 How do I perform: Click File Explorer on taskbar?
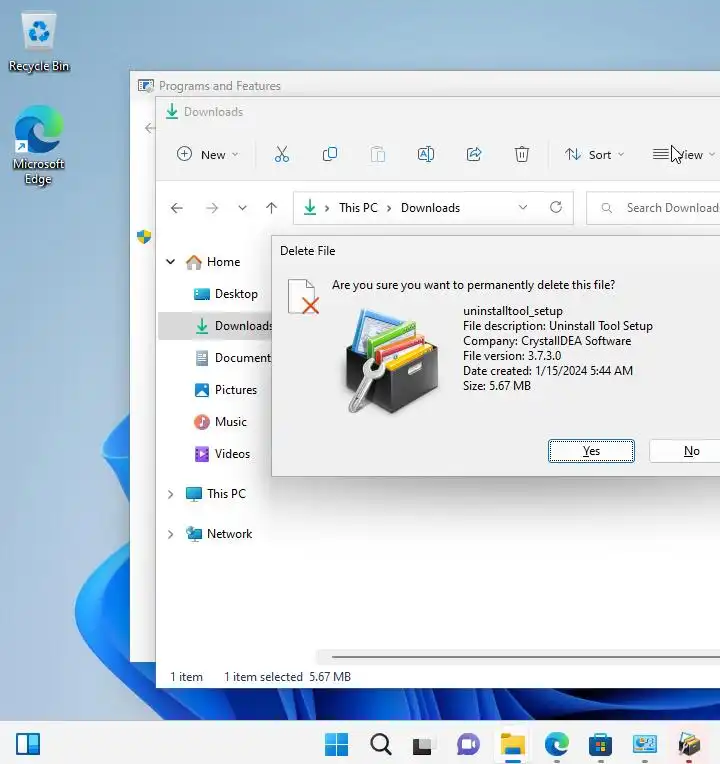point(512,745)
